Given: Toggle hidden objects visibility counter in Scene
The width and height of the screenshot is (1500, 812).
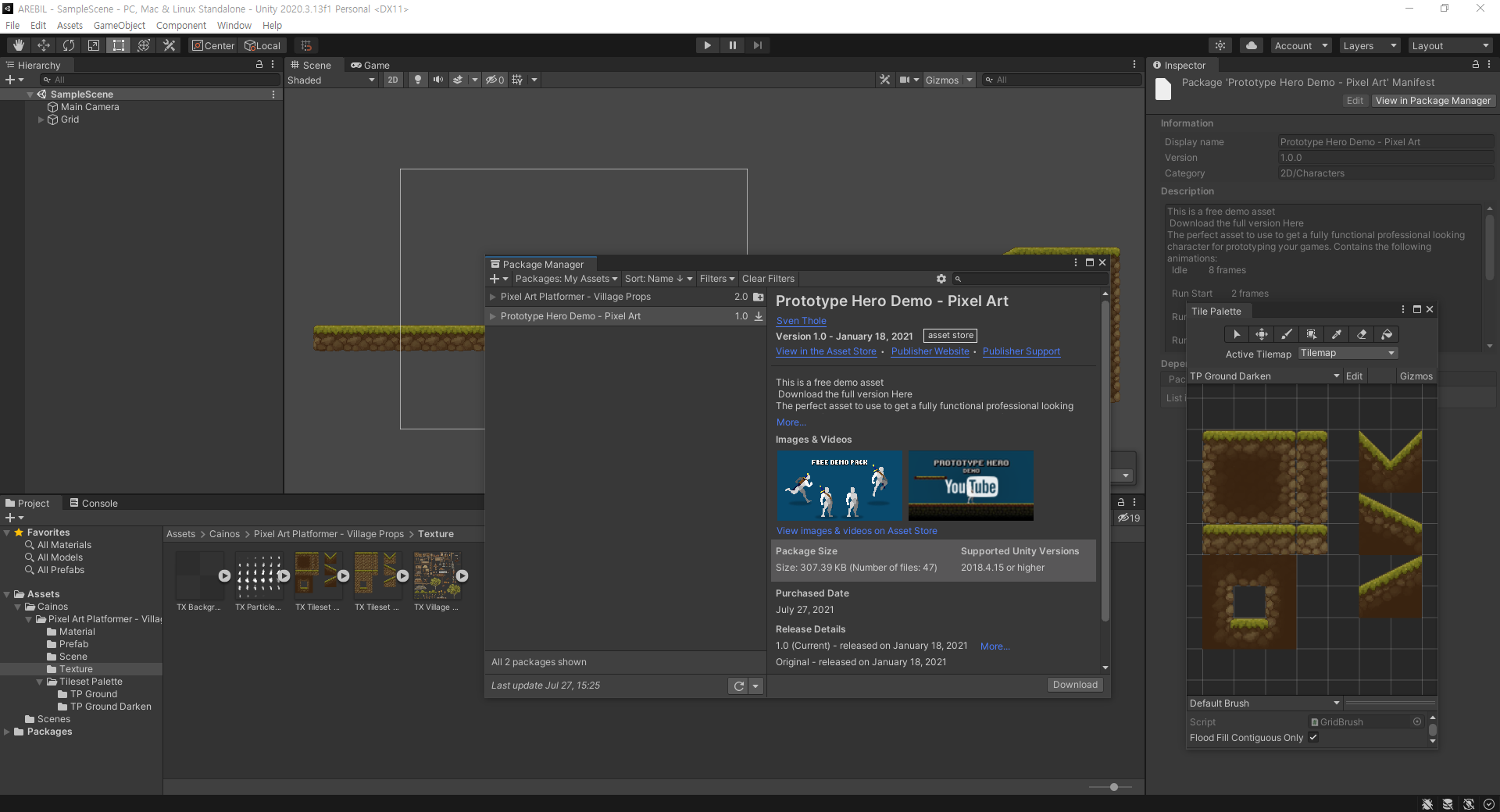Looking at the screenshot, I should tap(495, 80).
